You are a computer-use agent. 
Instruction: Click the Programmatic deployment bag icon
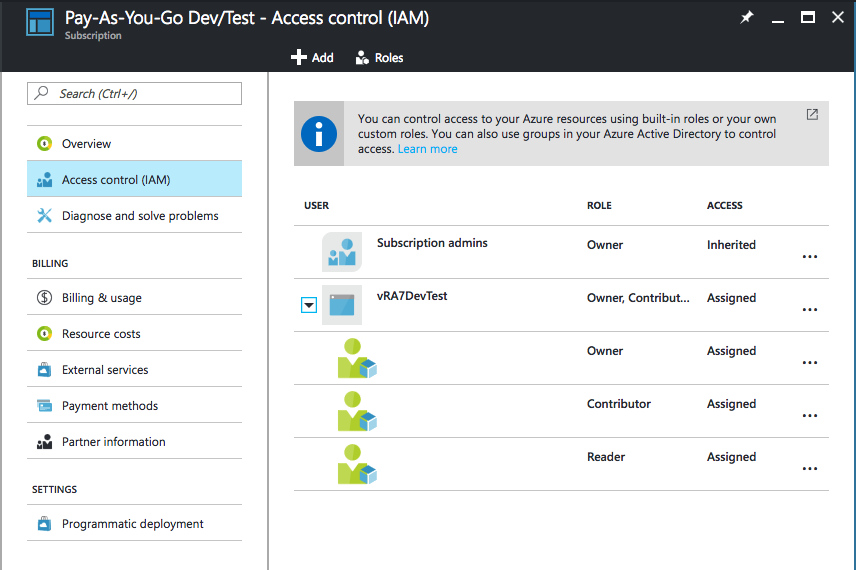(x=44, y=524)
